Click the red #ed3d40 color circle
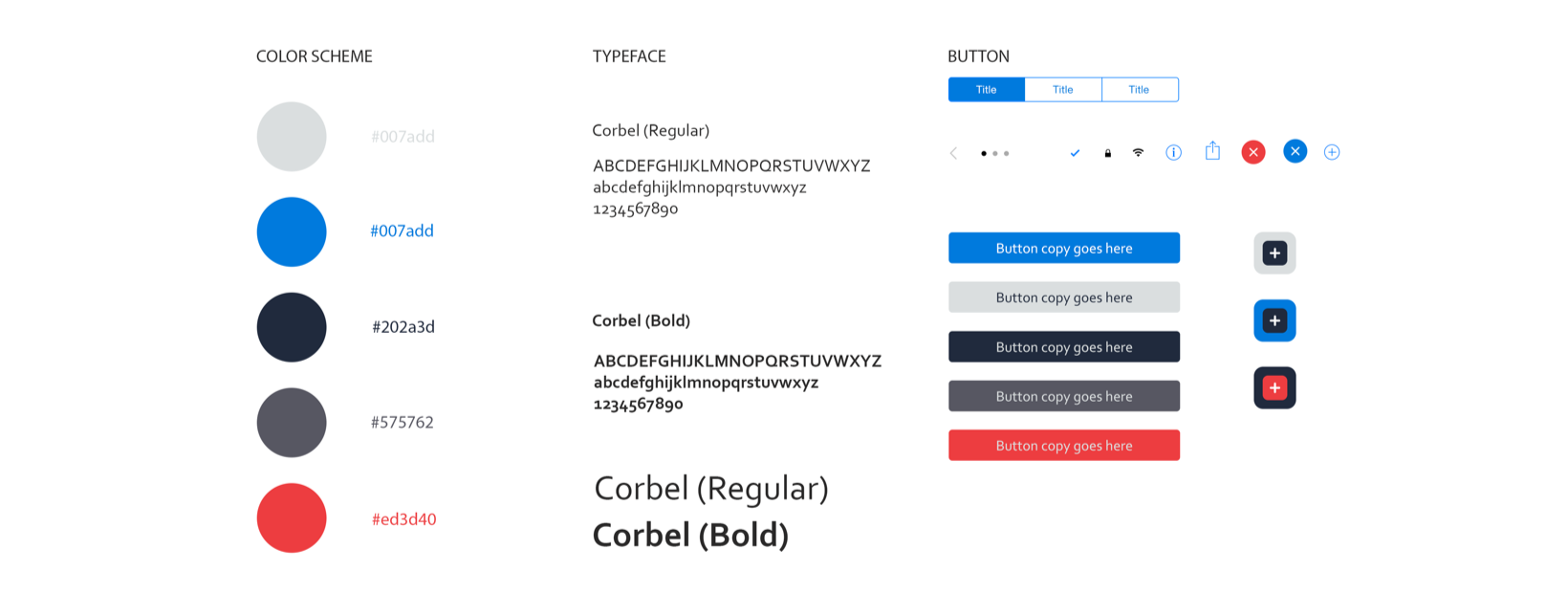Viewport: 1568px width, 616px height. point(292,518)
